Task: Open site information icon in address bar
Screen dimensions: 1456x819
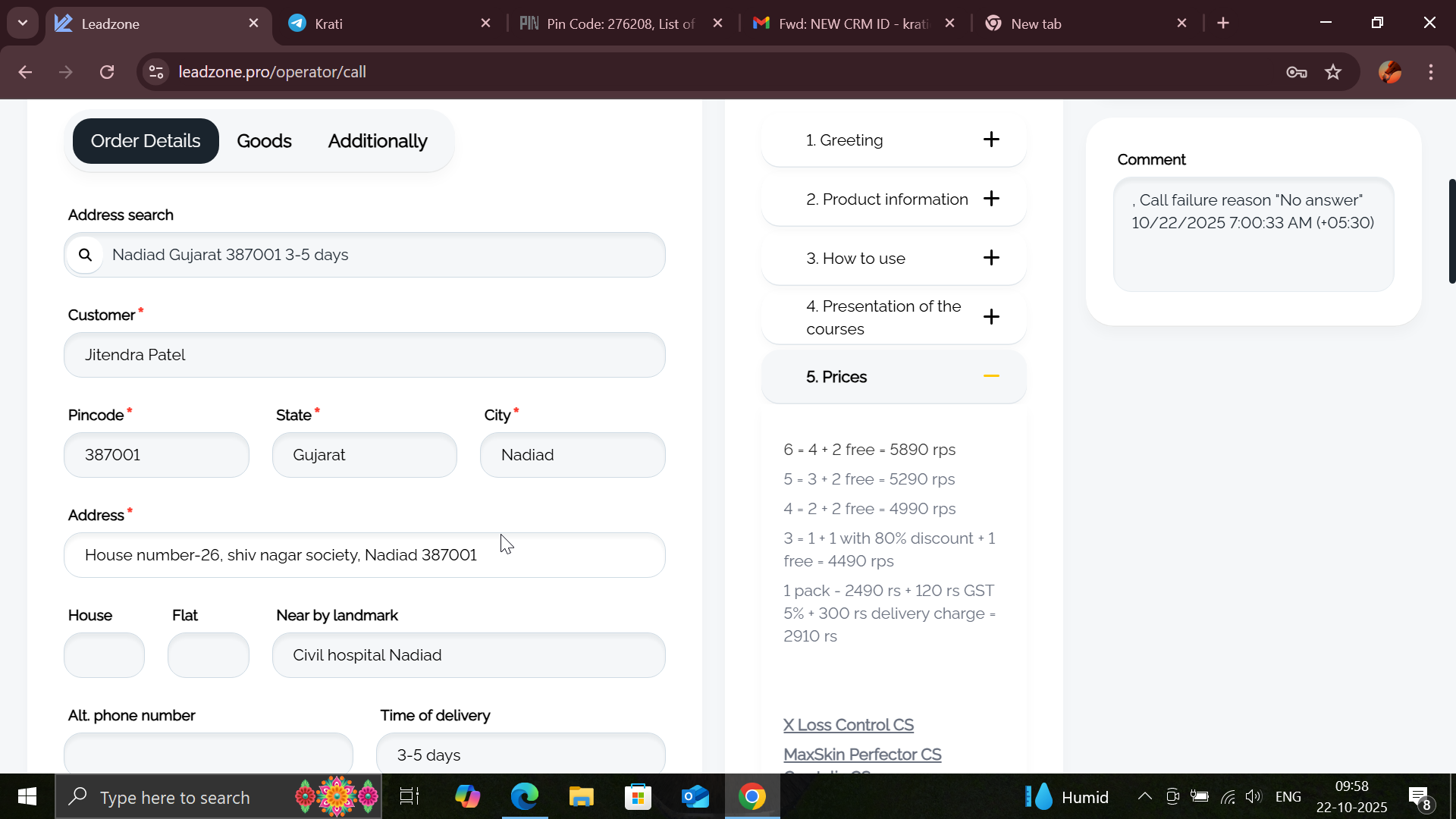Action: (156, 72)
